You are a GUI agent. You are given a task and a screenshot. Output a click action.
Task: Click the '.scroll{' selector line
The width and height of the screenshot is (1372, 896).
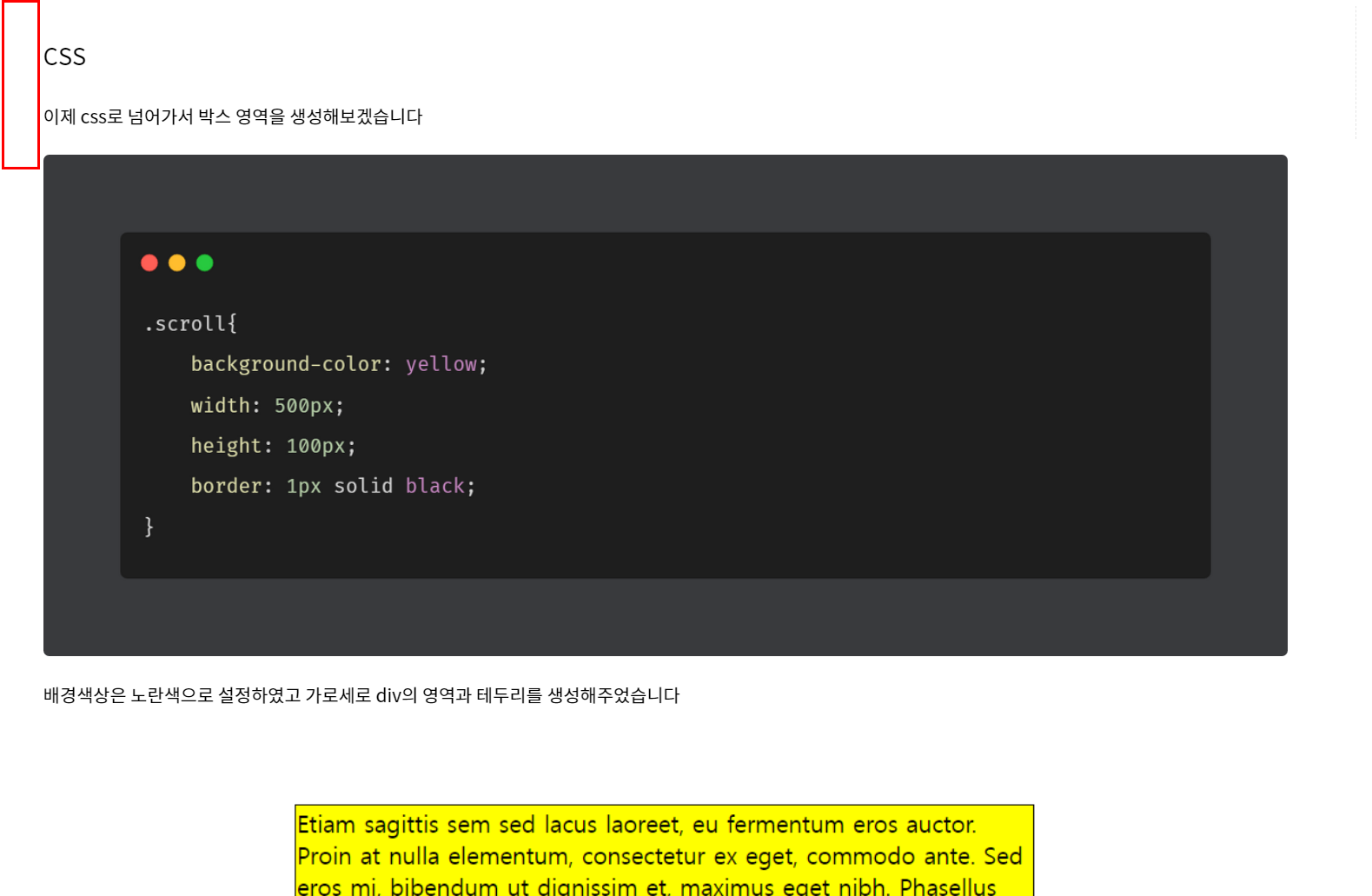coord(191,324)
